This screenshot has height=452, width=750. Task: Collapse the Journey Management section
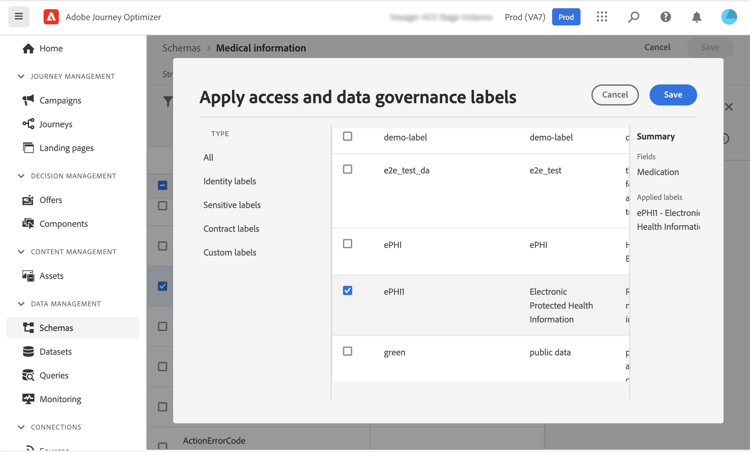21,76
